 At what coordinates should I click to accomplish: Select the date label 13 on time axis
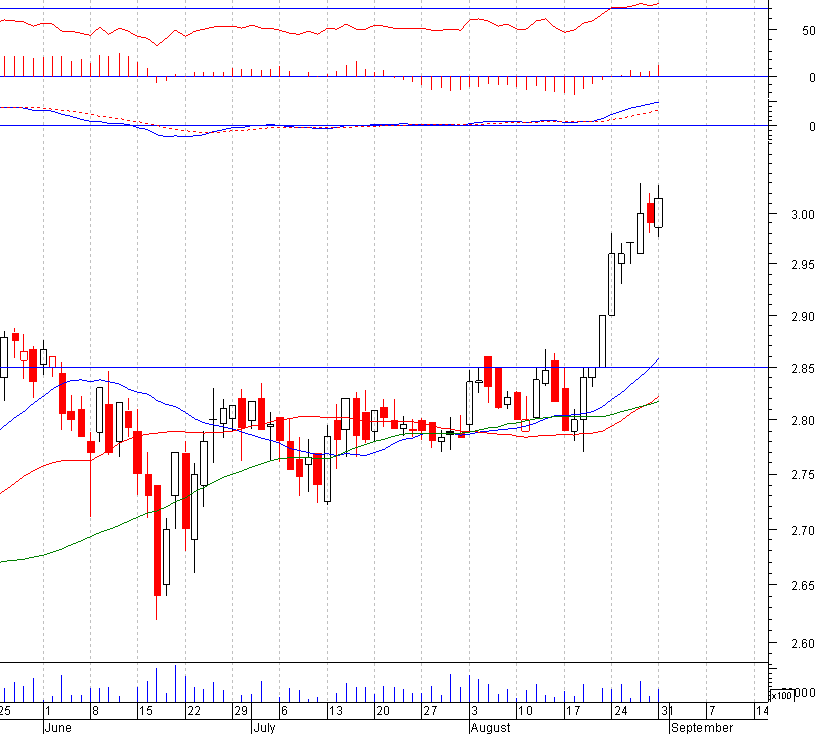tap(335, 710)
